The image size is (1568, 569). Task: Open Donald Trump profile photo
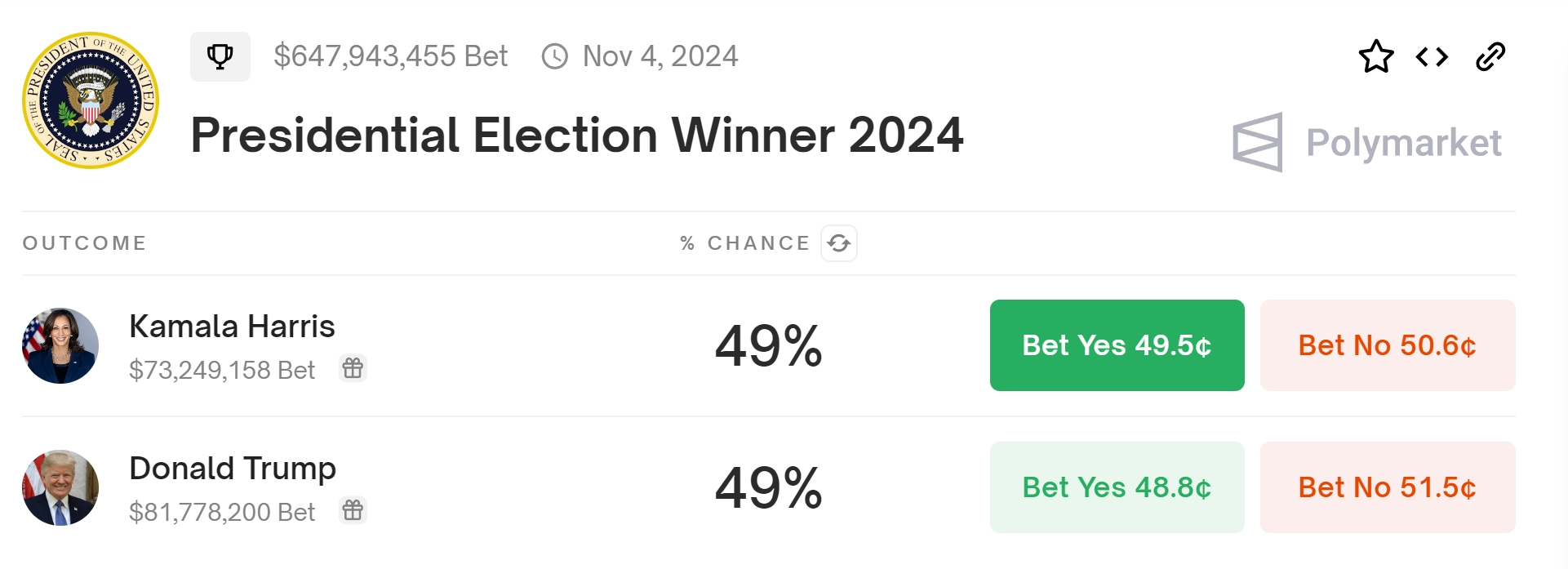pyautogui.click(x=60, y=488)
